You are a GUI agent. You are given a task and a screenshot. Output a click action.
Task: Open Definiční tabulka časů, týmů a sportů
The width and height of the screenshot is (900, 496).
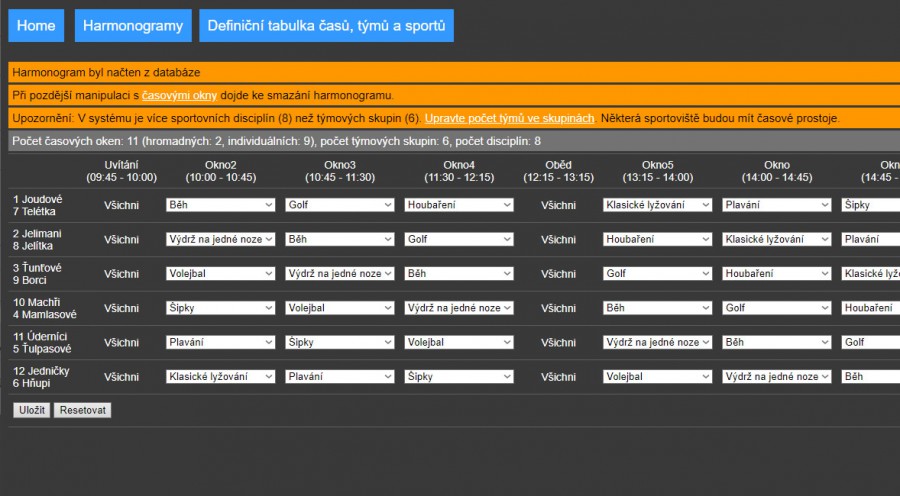pos(326,26)
